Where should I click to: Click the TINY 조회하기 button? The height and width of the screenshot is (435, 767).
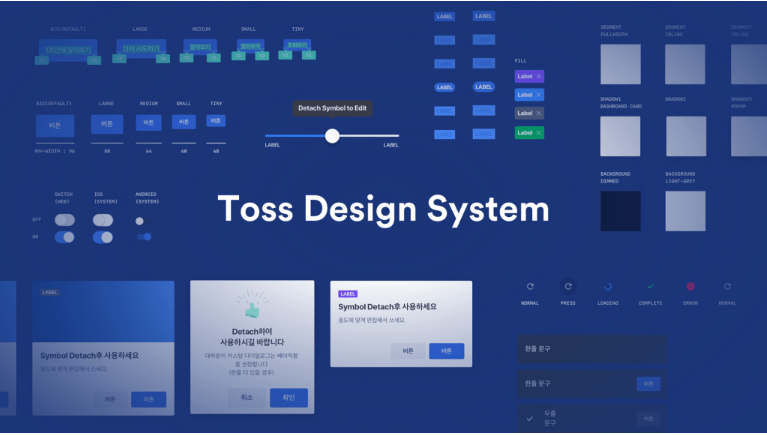[x=297, y=45]
